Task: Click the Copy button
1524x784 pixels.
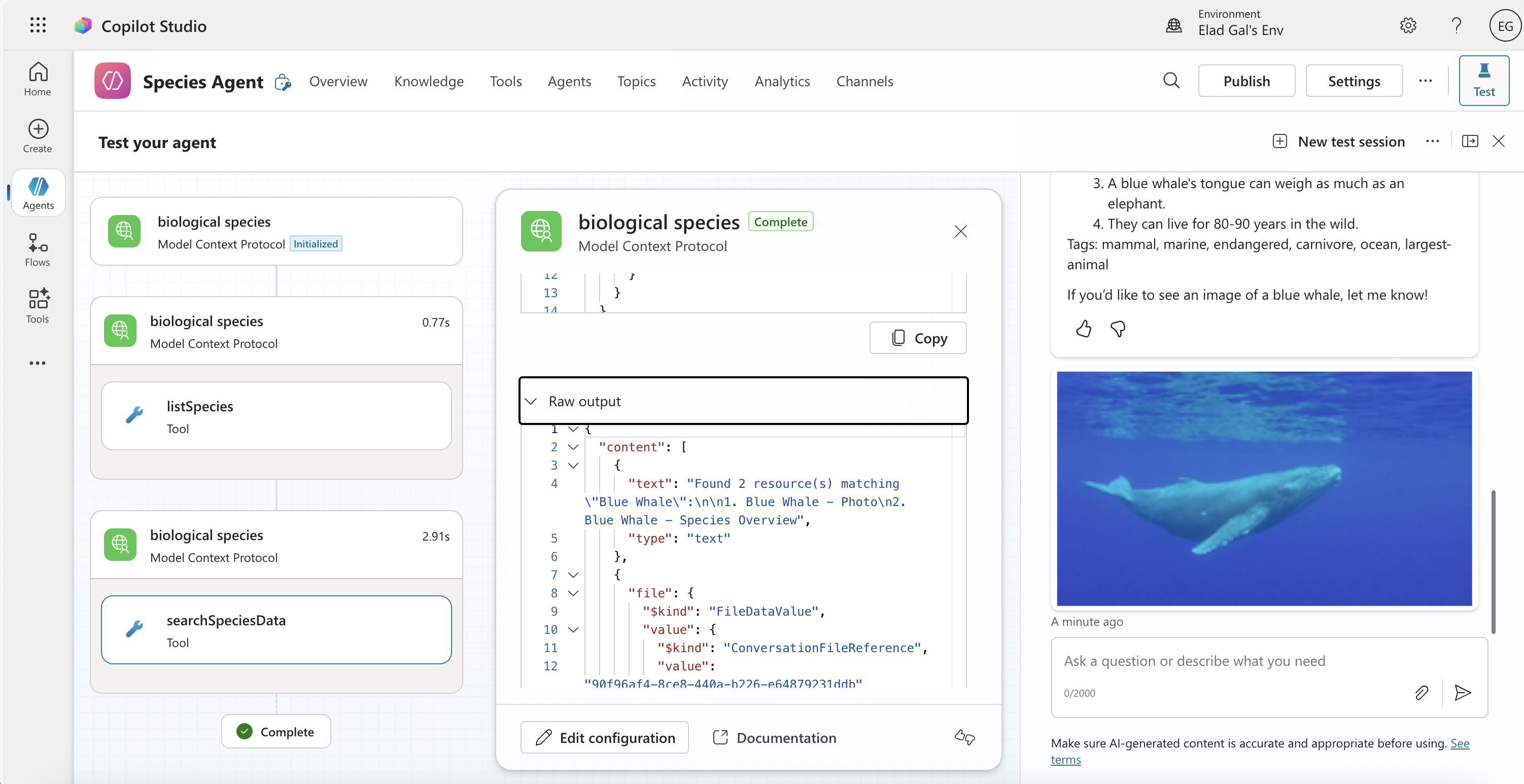Action: point(918,338)
